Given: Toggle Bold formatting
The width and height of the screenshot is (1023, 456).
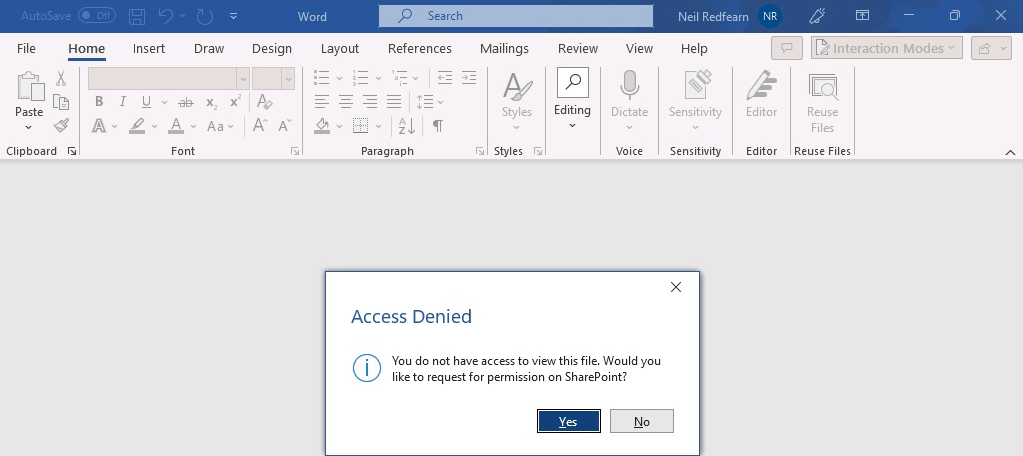Looking at the screenshot, I should (99, 102).
